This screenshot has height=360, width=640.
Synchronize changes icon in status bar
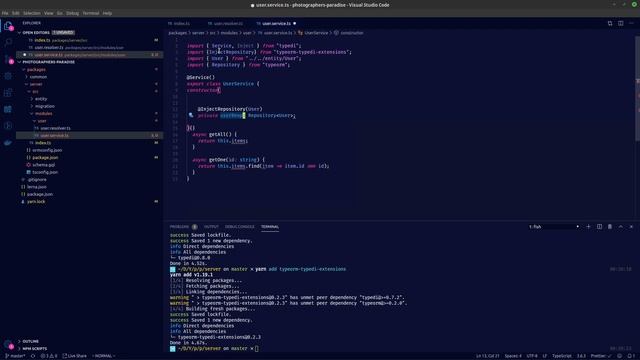33,356
